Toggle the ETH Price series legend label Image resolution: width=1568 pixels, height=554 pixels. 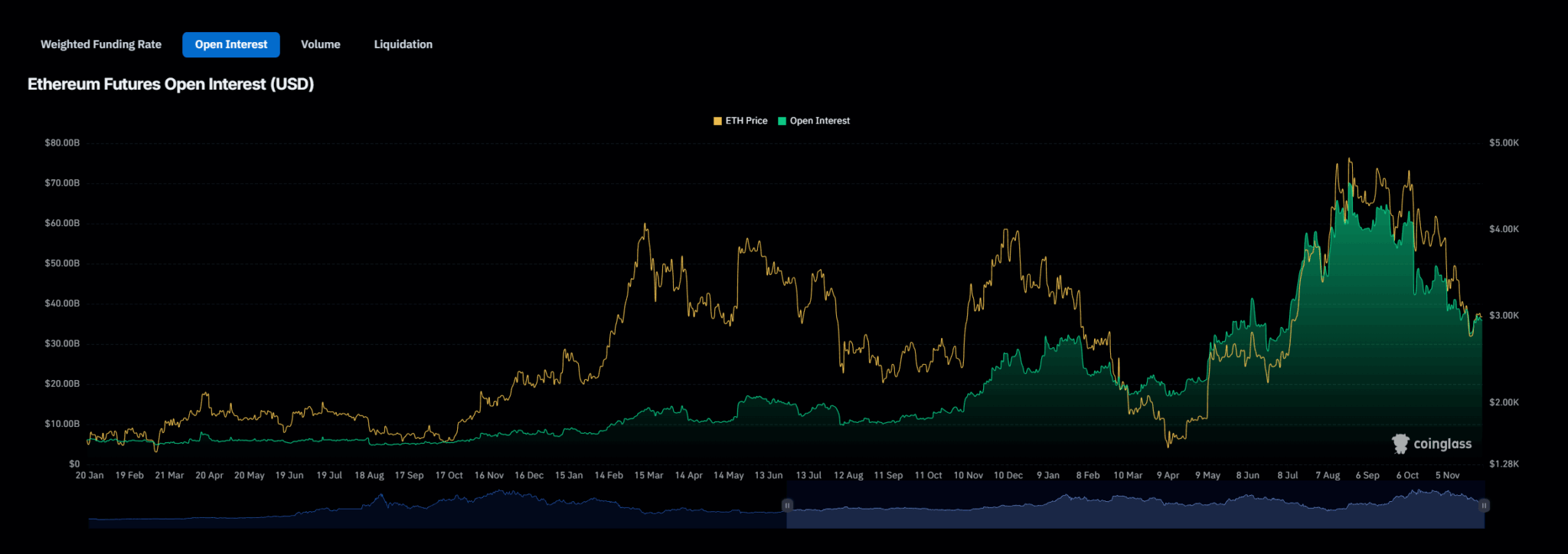pyautogui.click(x=746, y=121)
